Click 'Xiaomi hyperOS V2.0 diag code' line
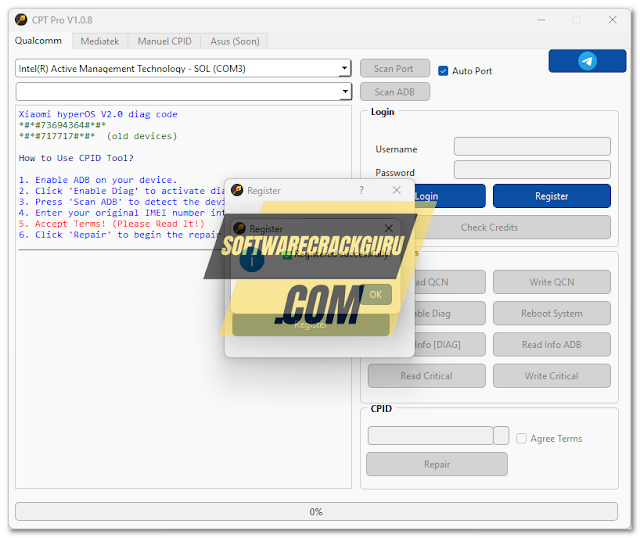This screenshot has width=640, height=538. 98,114
